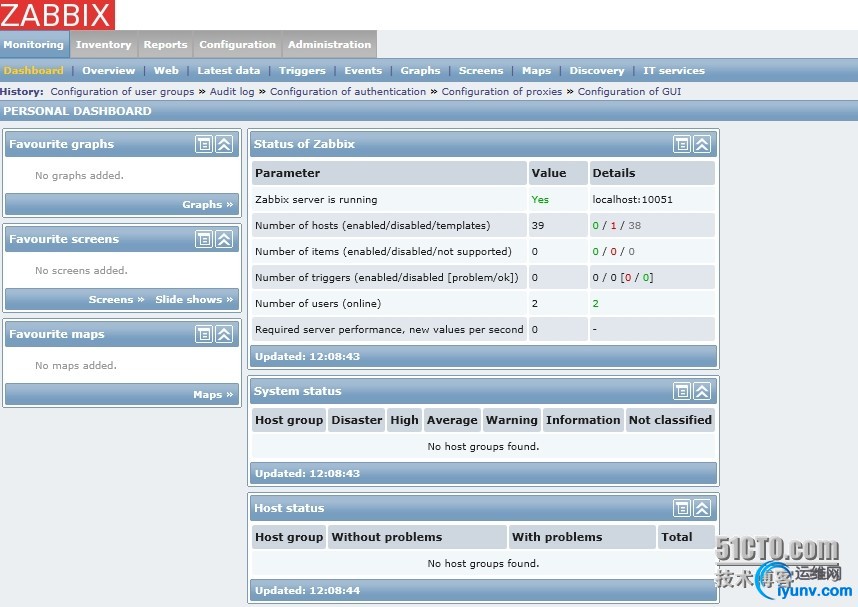Switch to the Administration tab
The width and height of the screenshot is (858, 607).
(x=329, y=44)
